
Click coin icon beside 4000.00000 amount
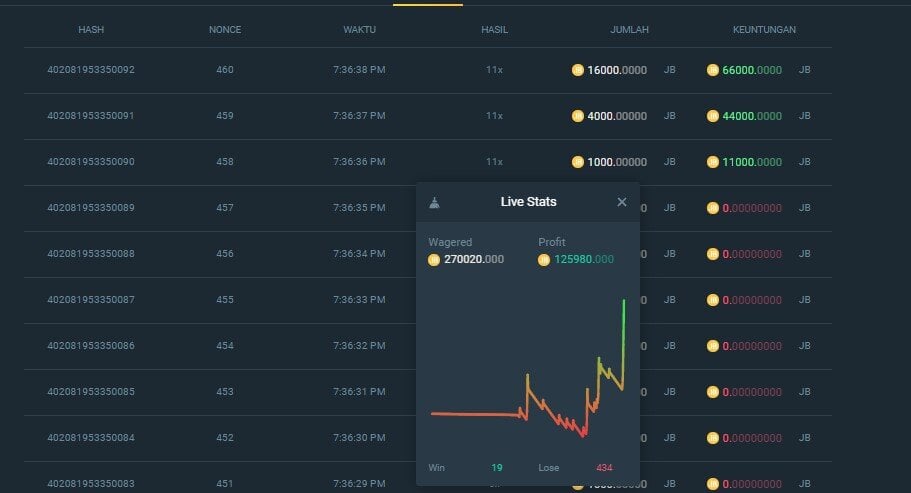tap(578, 116)
